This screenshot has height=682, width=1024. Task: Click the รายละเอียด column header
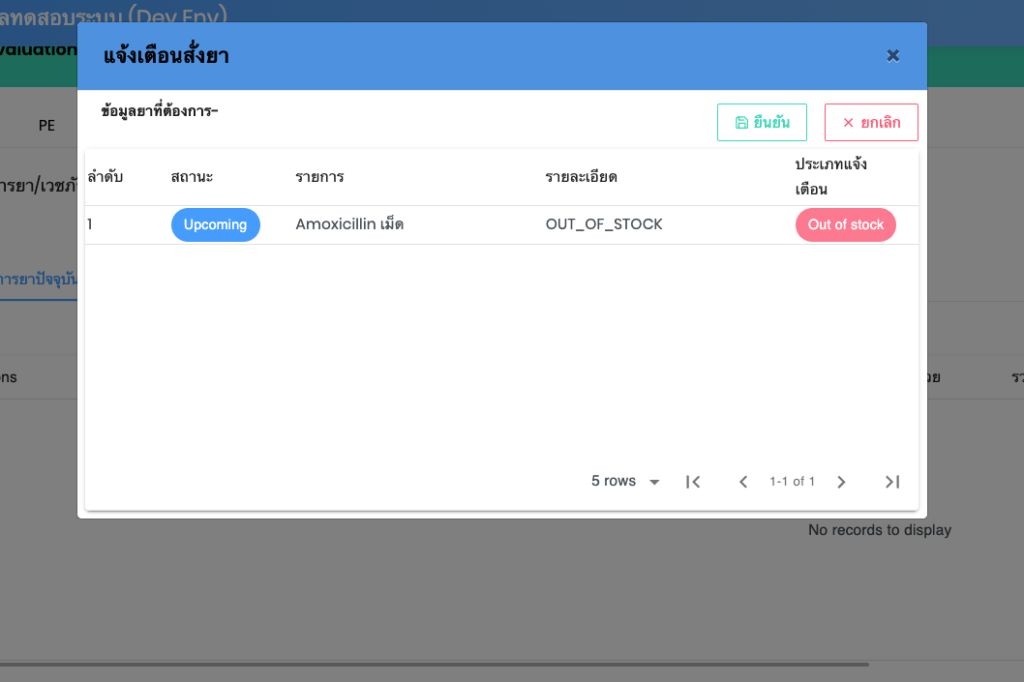pos(581,177)
